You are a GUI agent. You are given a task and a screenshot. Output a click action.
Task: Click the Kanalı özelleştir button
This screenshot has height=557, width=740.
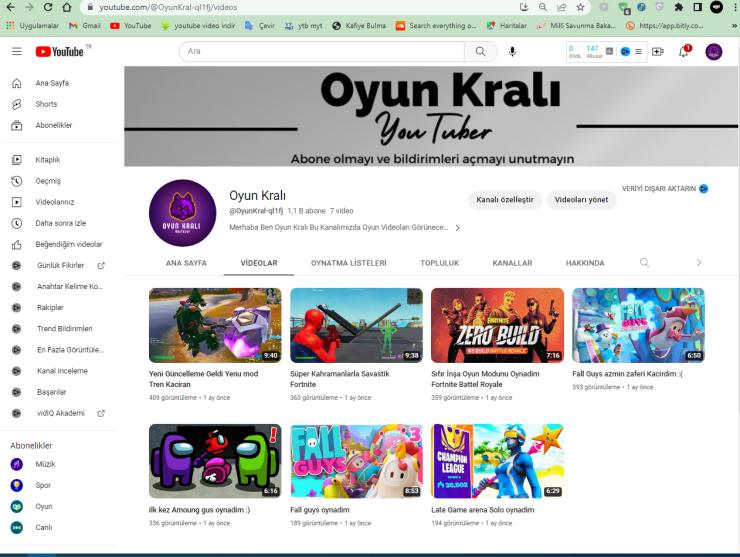[504, 200]
